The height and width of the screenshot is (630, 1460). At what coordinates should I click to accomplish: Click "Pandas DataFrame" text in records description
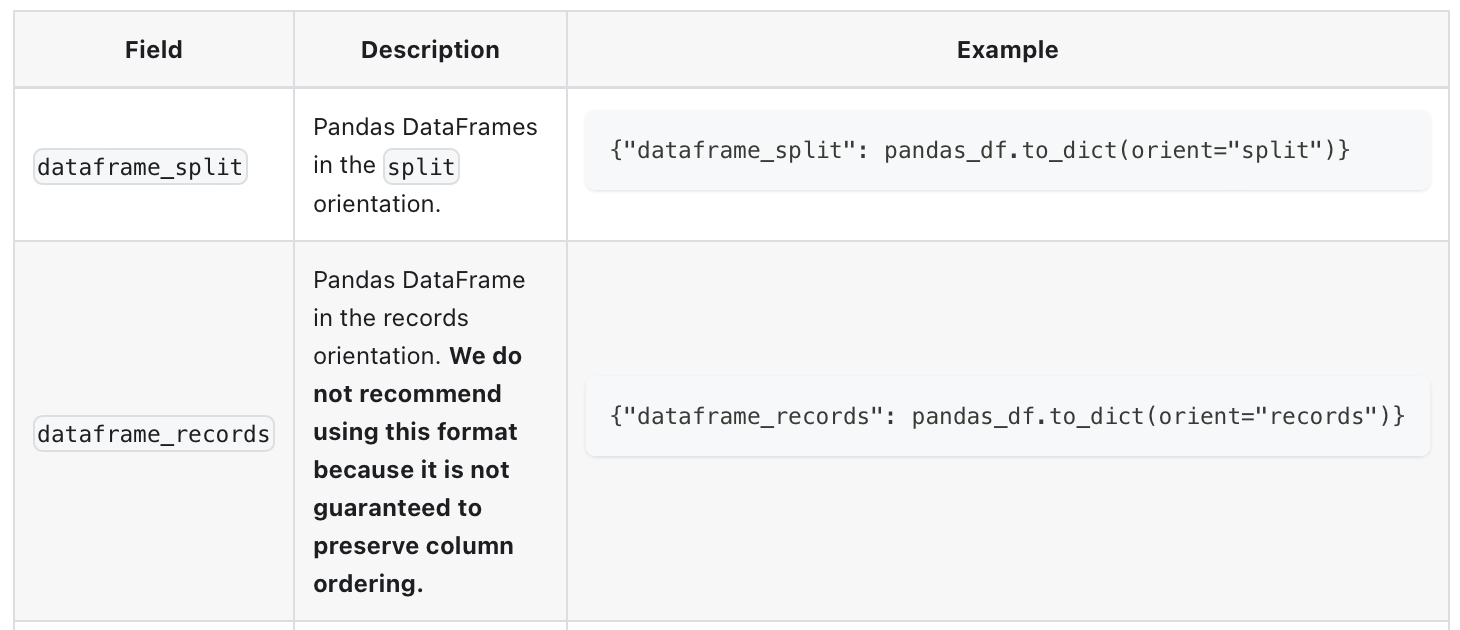(419, 280)
